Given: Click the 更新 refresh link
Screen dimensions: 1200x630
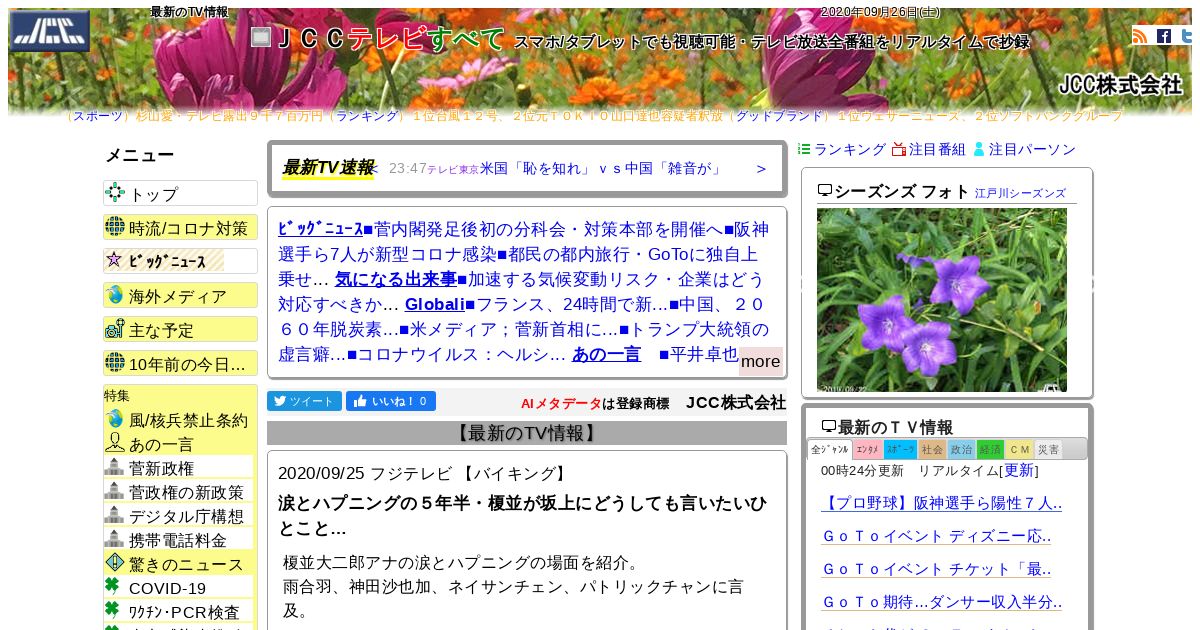Looking at the screenshot, I should 1019,471.
